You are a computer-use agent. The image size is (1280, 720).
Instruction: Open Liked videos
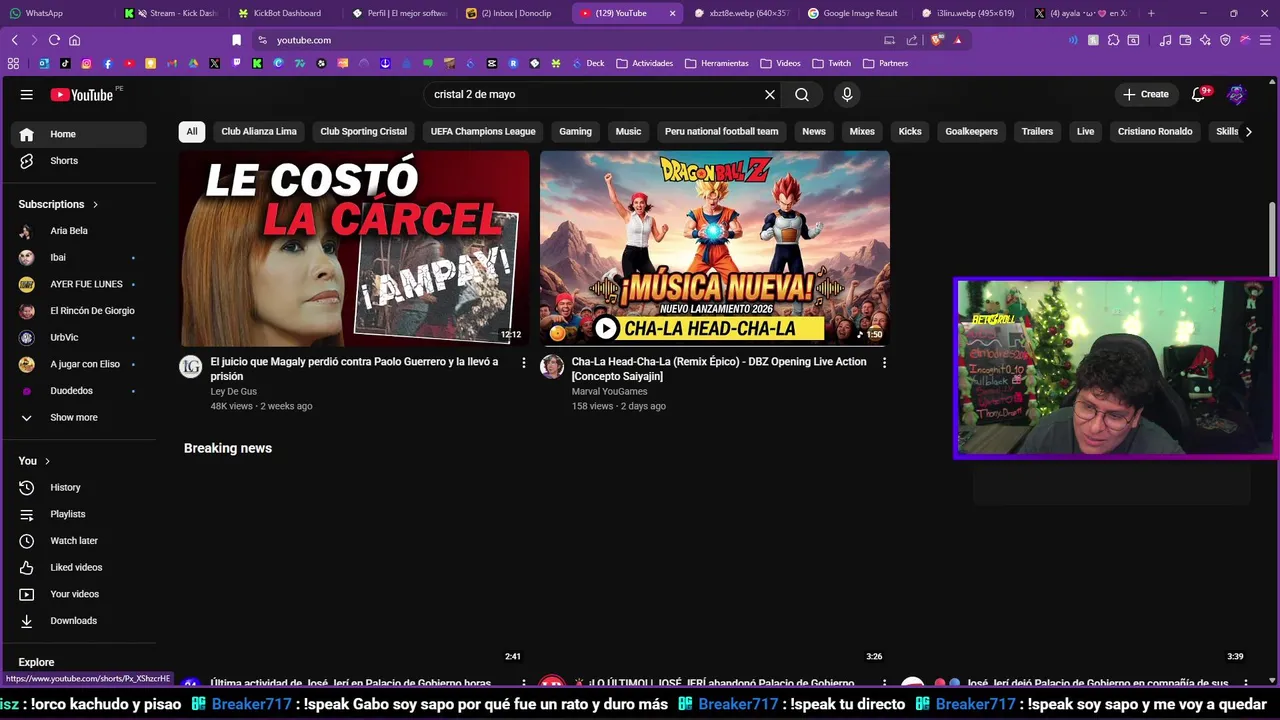coord(79,567)
